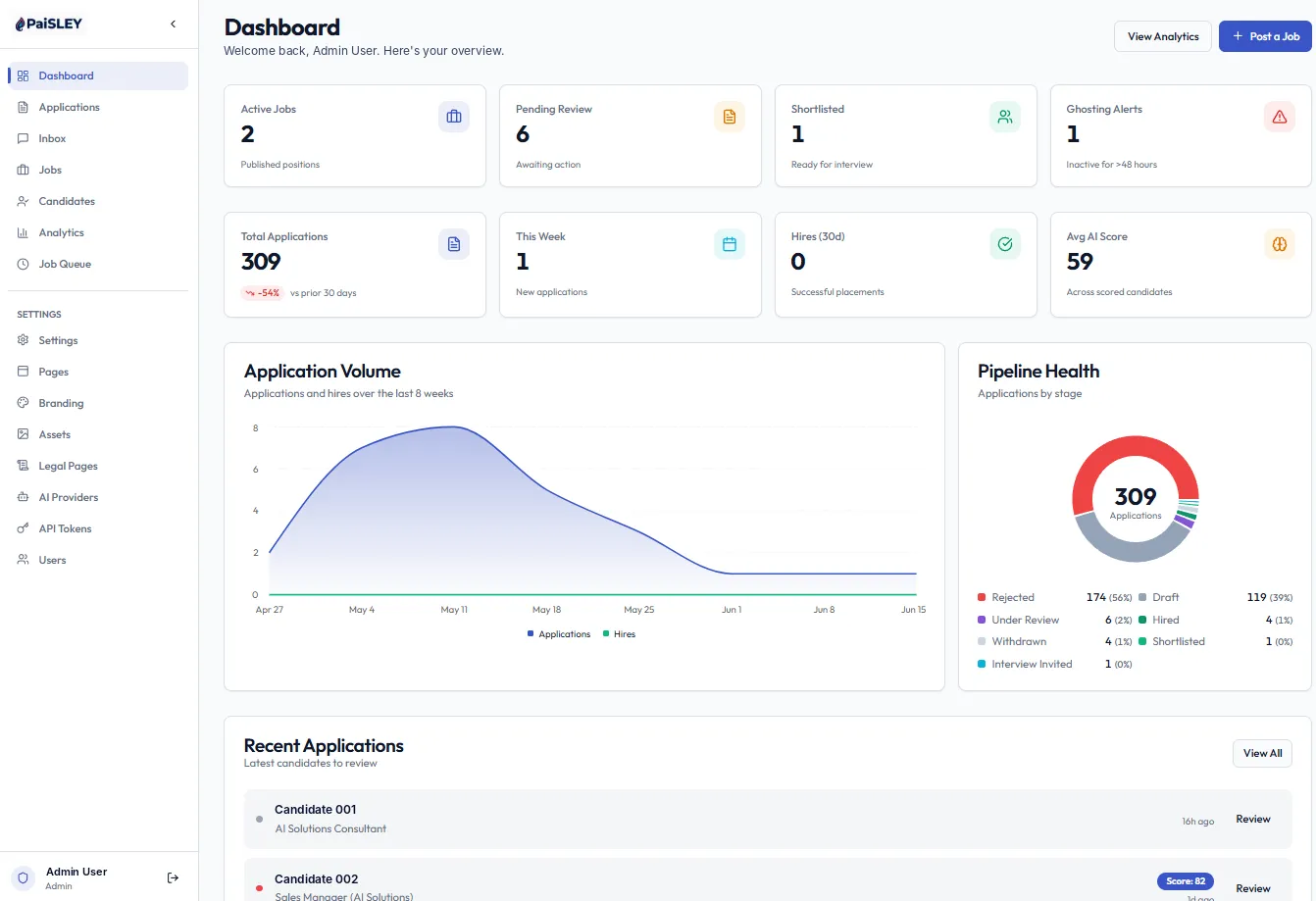
Task: Click the Pages window icon in the sidebar
Action: click(x=24, y=372)
